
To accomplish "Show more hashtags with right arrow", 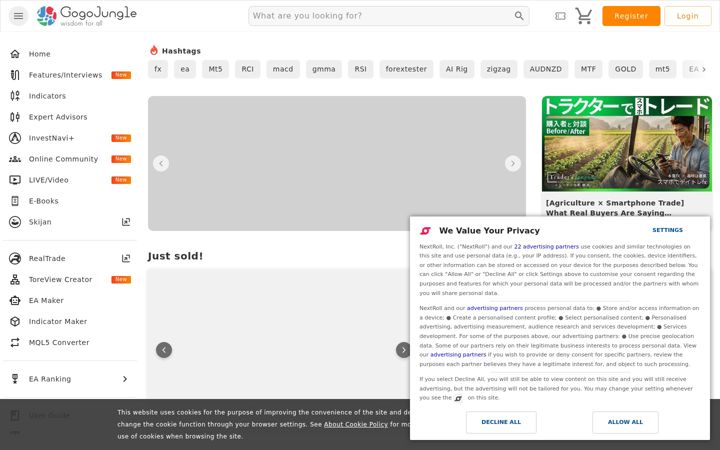I will 704,69.
